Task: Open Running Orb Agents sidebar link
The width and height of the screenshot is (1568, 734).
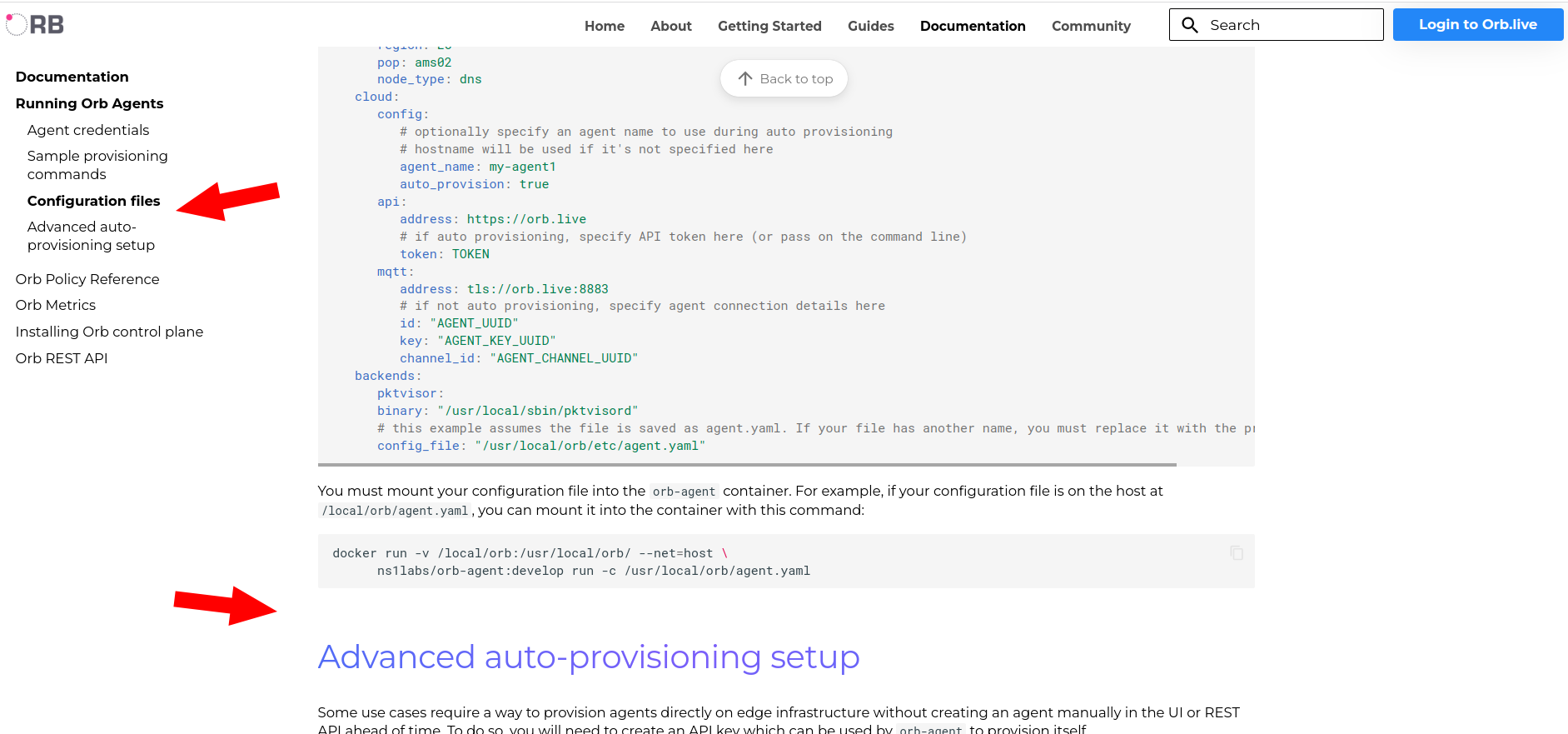Action: (89, 103)
